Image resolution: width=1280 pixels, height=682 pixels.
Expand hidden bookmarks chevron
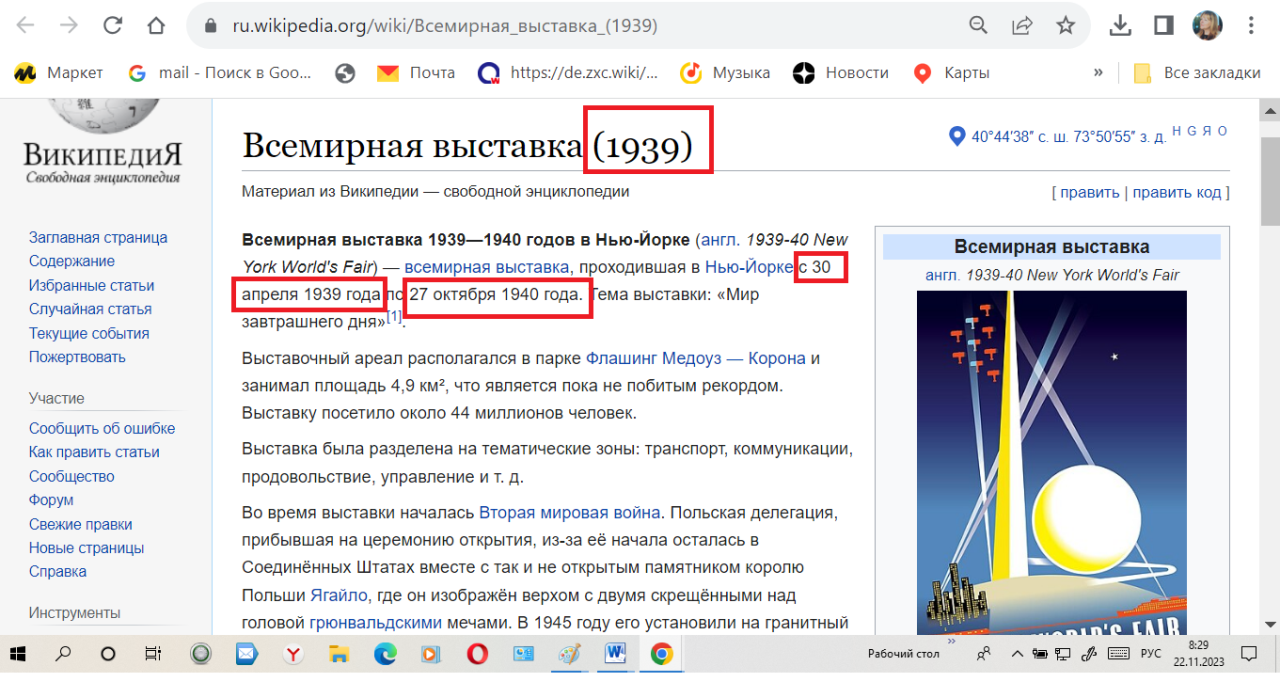[x=1098, y=73]
